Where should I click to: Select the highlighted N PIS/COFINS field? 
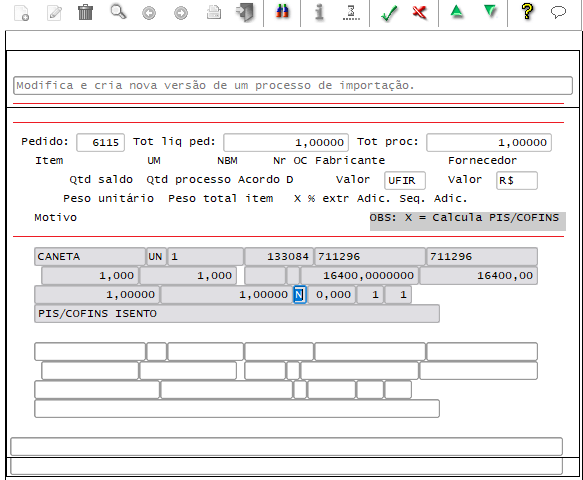pyautogui.click(x=300, y=295)
